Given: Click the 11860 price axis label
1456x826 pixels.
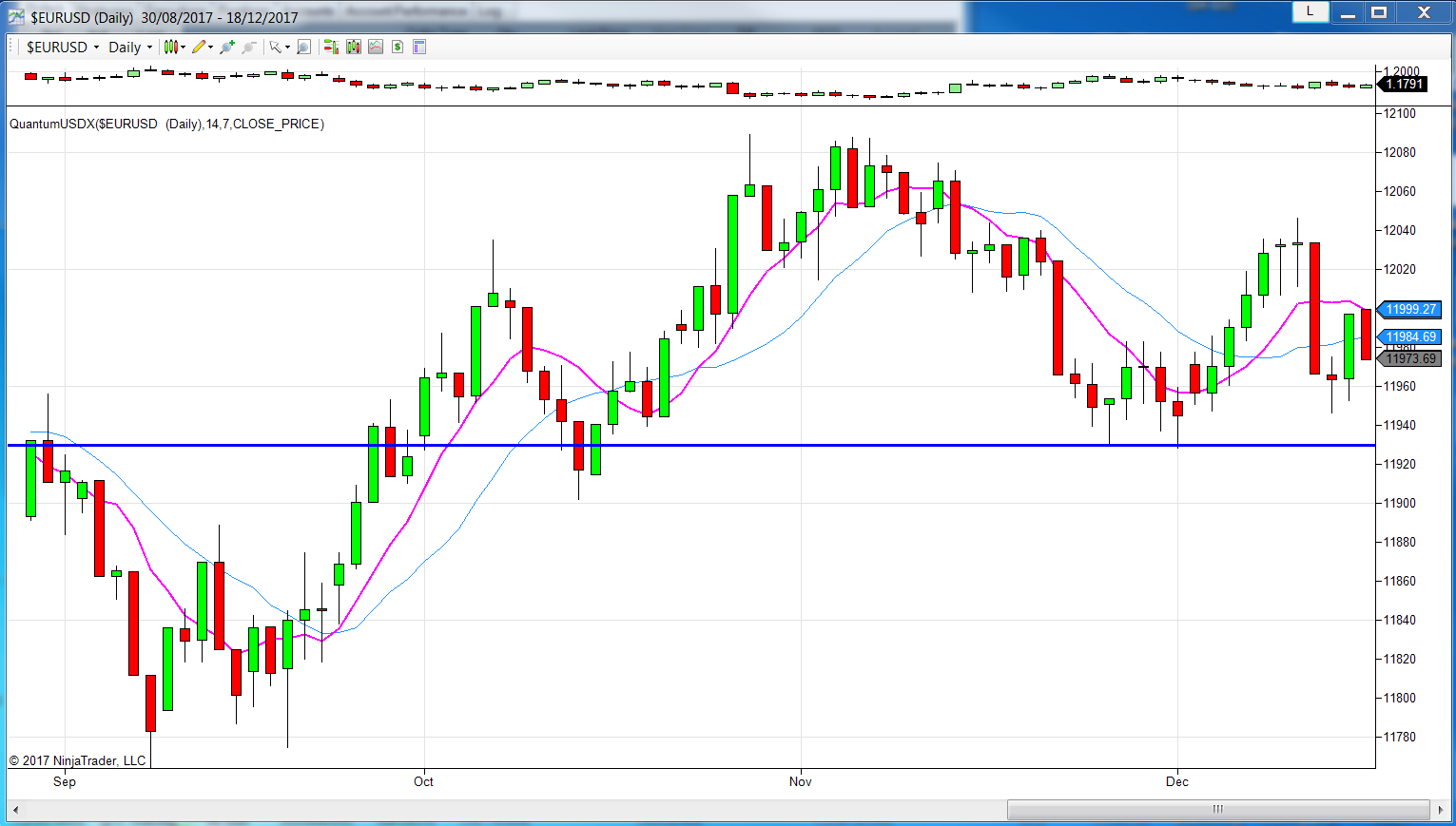Looking at the screenshot, I should (x=1400, y=581).
